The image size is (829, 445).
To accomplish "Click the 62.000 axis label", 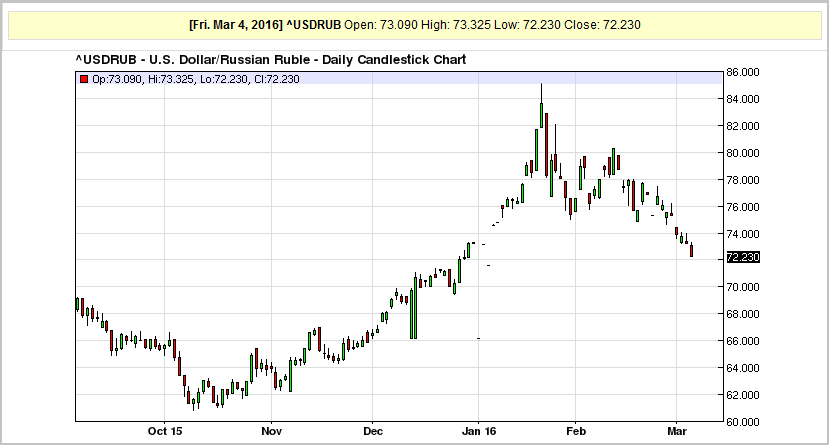I will point(743,395).
